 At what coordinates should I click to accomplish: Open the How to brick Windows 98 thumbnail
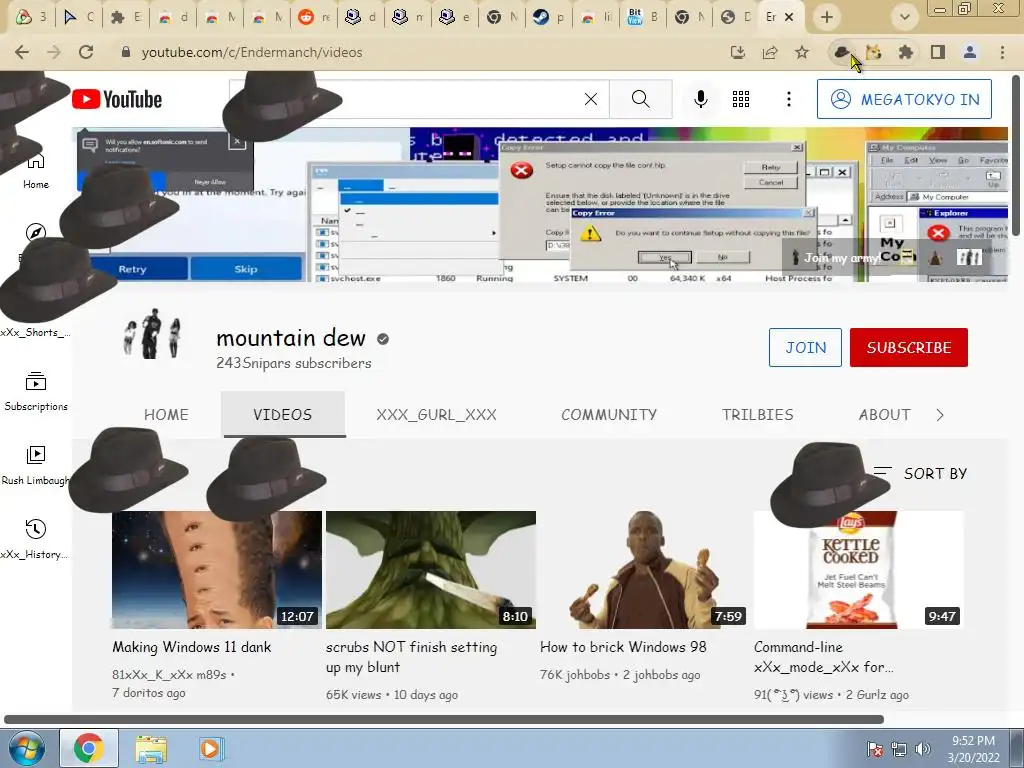(x=645, y=569)
